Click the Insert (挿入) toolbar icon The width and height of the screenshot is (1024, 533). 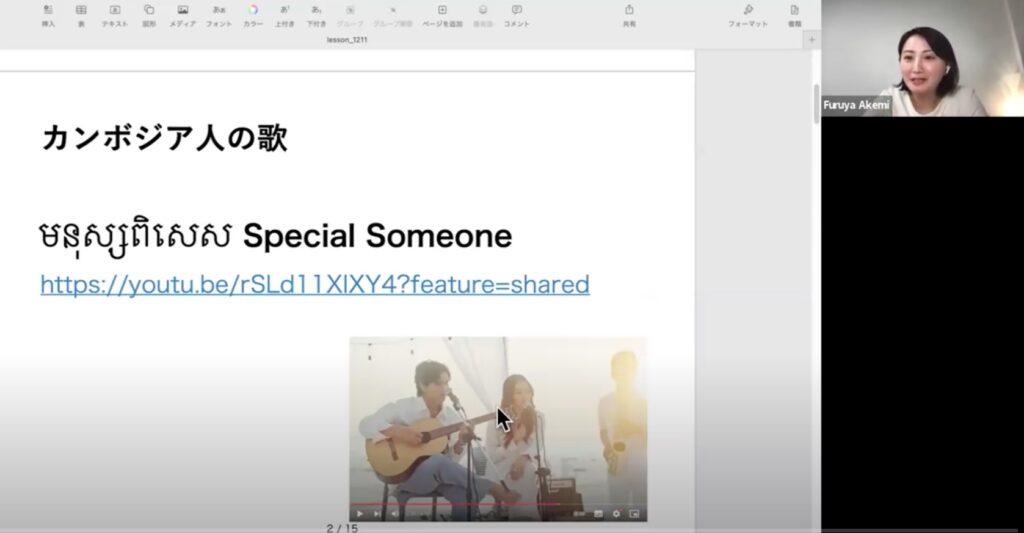48,14
